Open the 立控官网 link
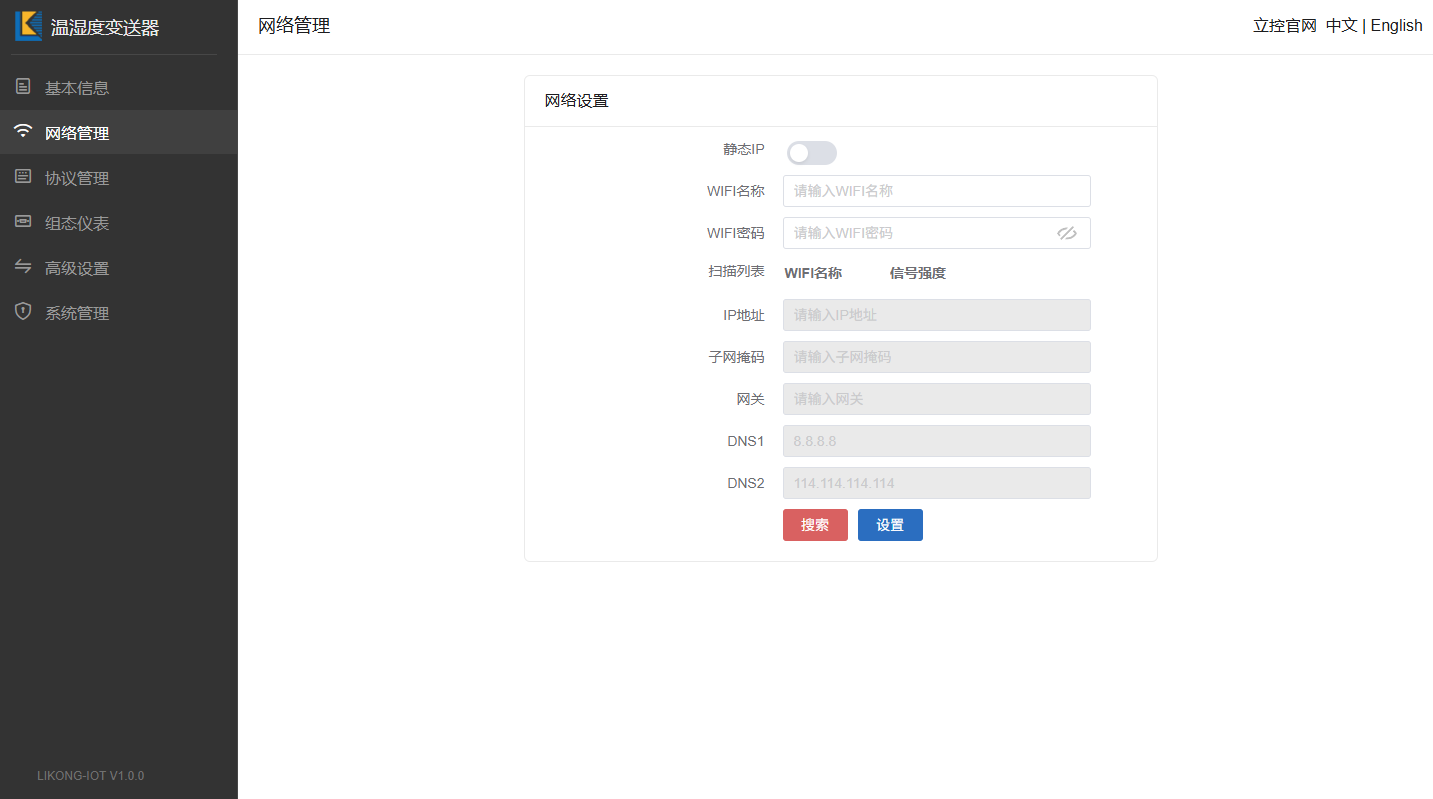Viewport: 1433px width, 799px height. [x=1285, y=26]
